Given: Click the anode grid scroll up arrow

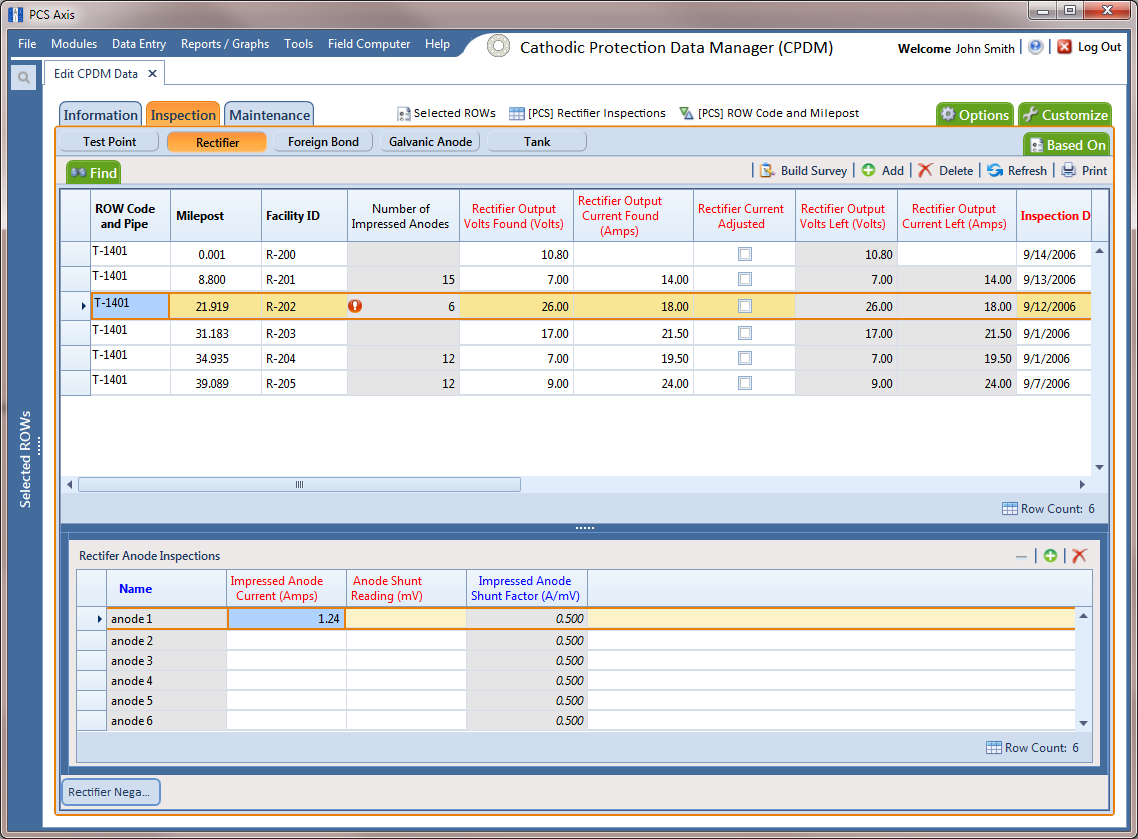Looking at the screenshot, I should (1084, 616).
